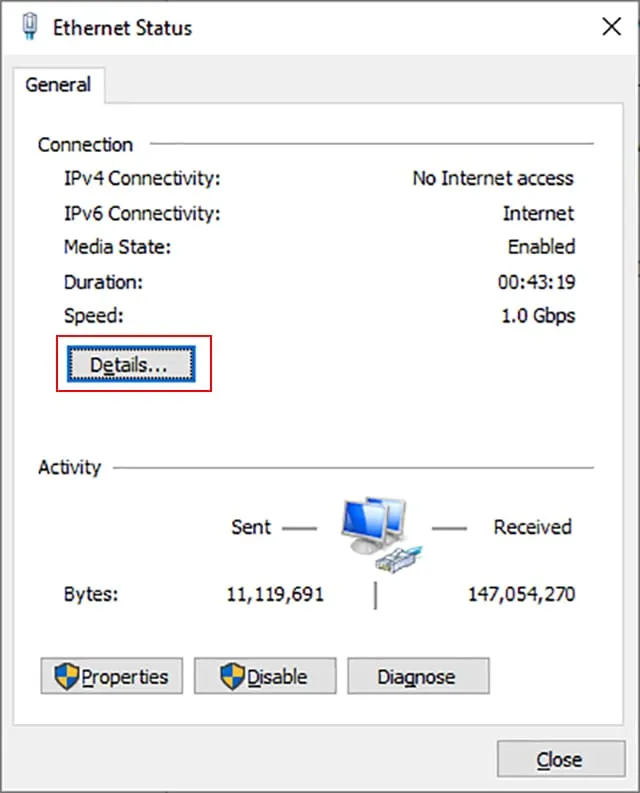The width and height of the screenshot is (640, 793).
Task: Click the Ethernet Status title text
Action: click(x=123, y=27)
